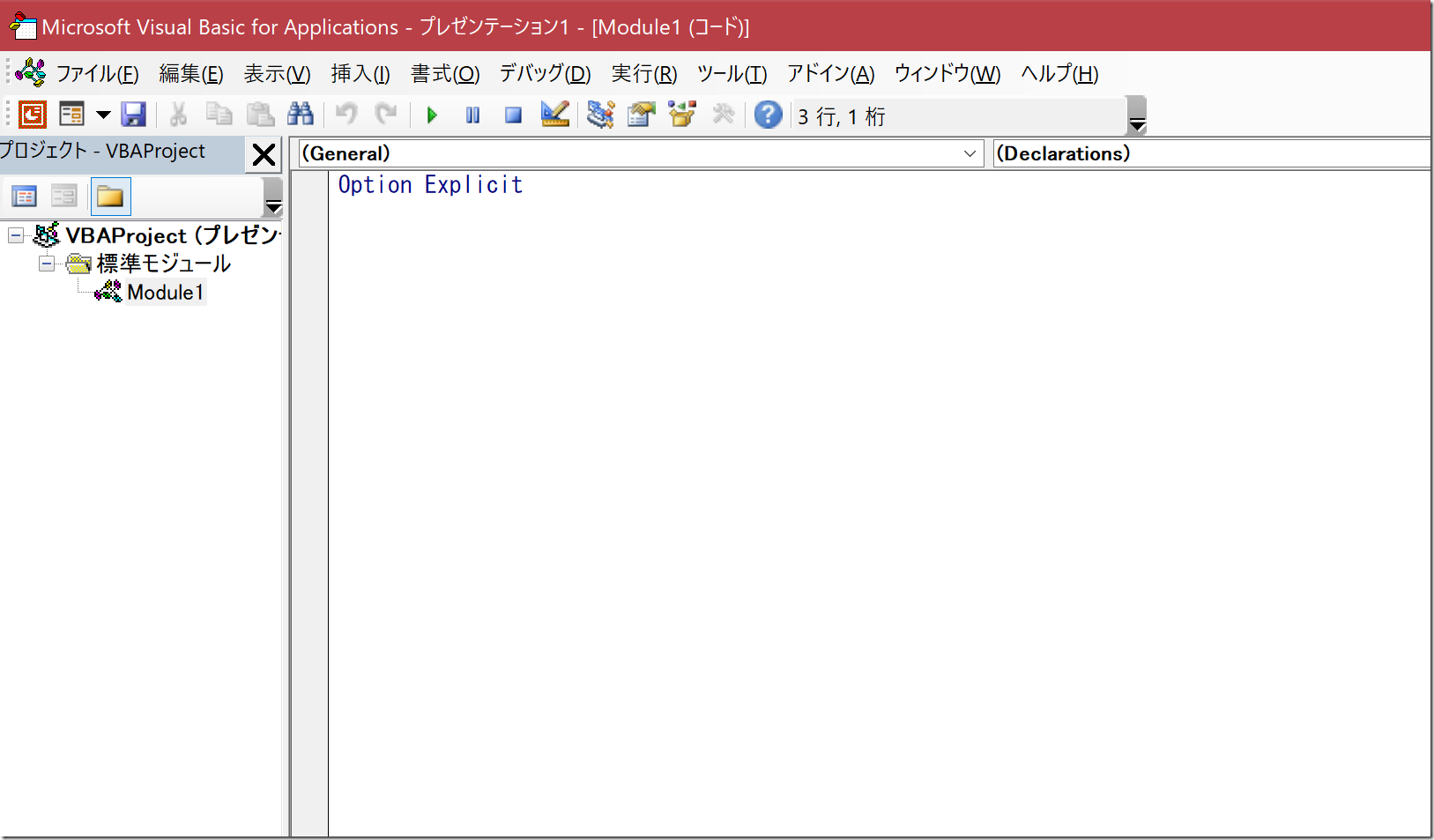Image resolution: width=1434 pixels, height=840 pixels.
Task: Select Module1 in project tree
Action: (x=166, y=293)
